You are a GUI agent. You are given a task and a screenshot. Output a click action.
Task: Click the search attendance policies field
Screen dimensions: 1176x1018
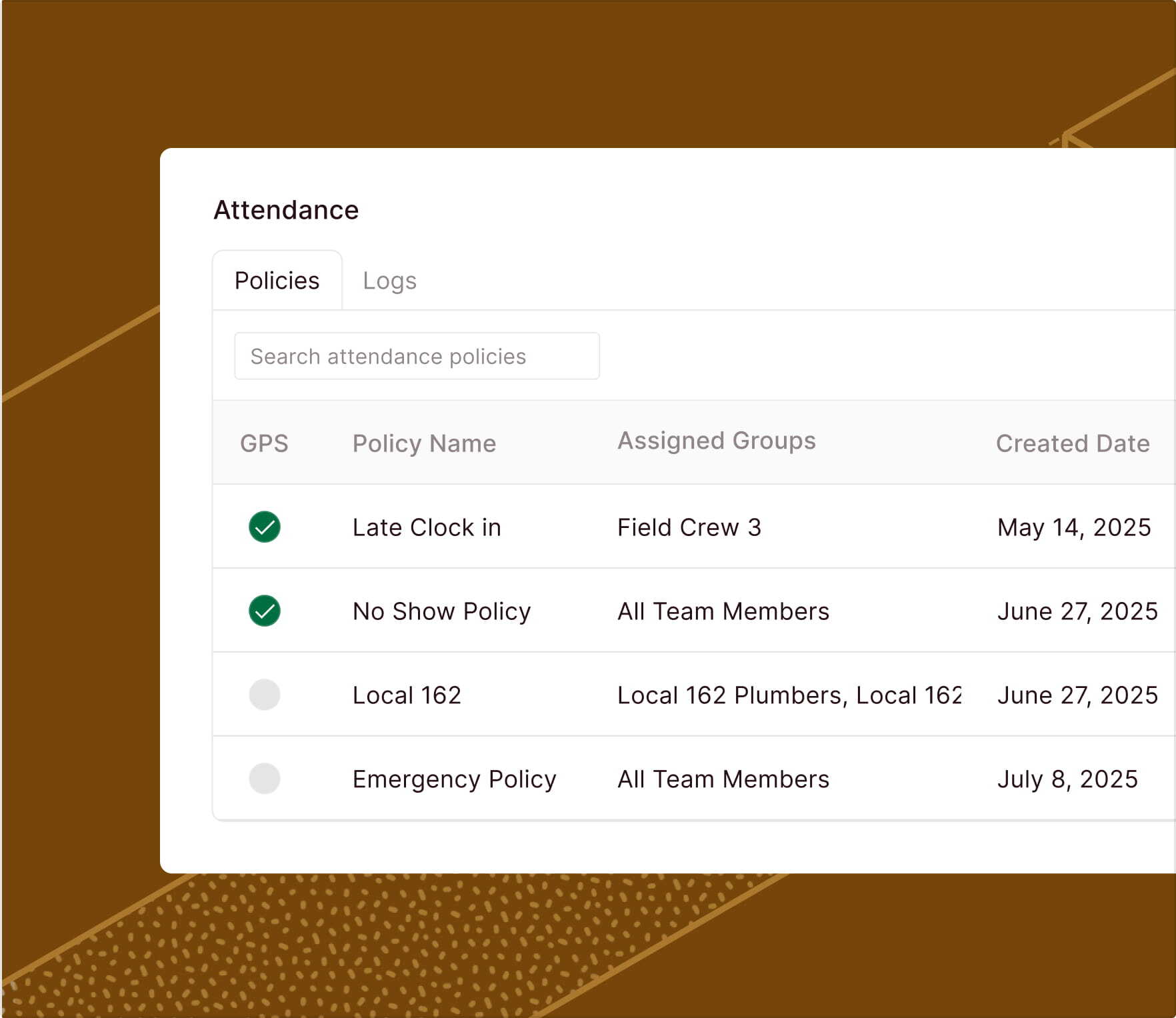(x=416, y=356)
